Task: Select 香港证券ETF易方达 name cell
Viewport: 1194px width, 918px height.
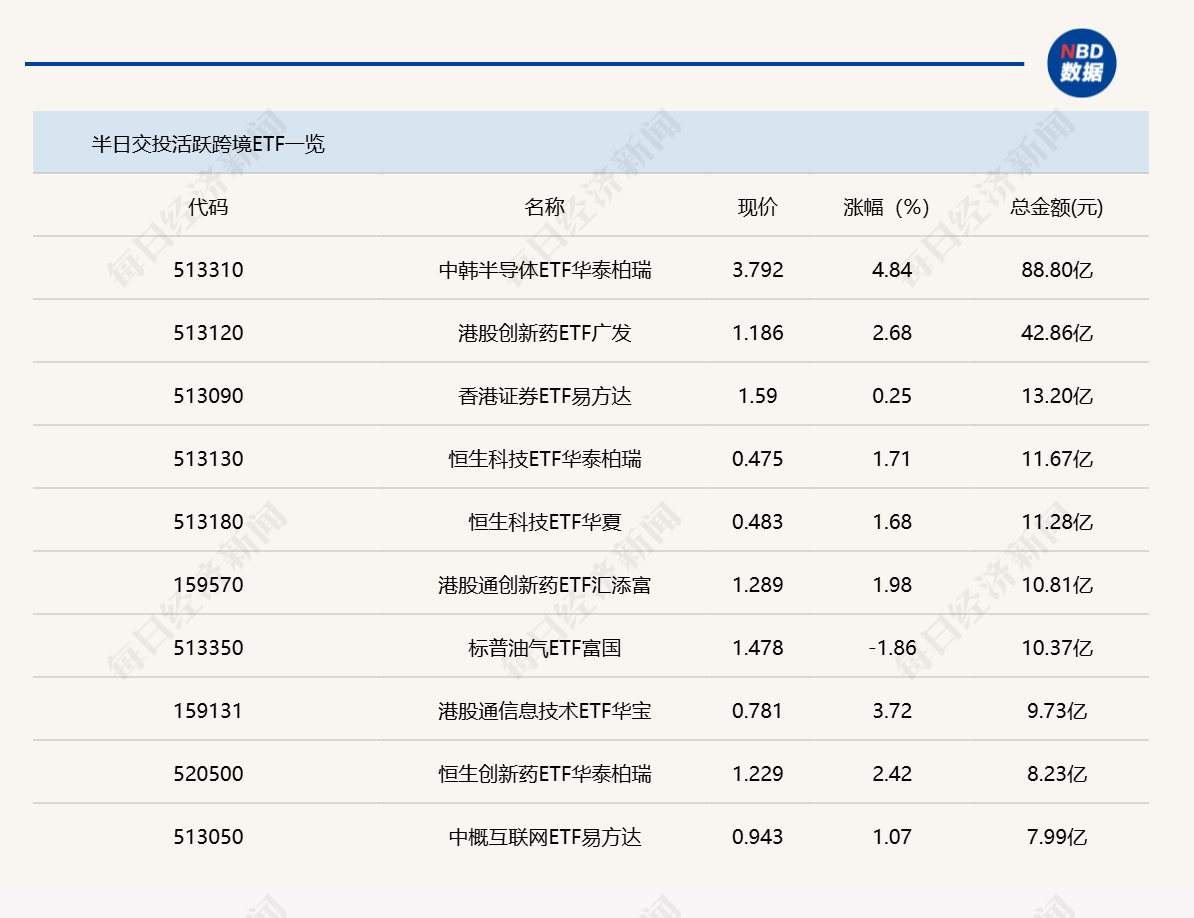Action: 544,397
